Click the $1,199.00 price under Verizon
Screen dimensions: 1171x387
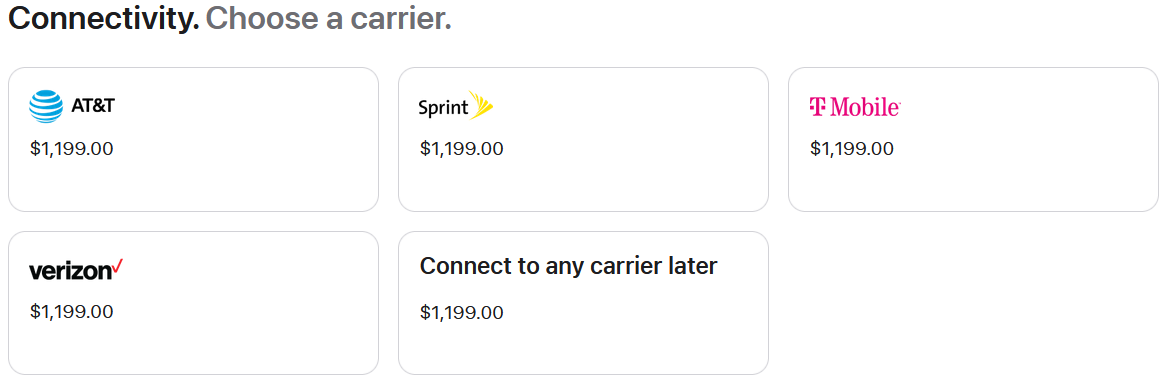[72, 312]
